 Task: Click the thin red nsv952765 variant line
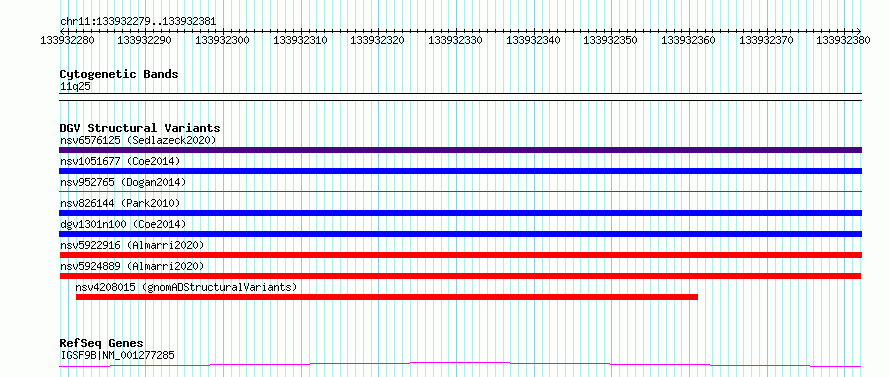coord(460,192)
